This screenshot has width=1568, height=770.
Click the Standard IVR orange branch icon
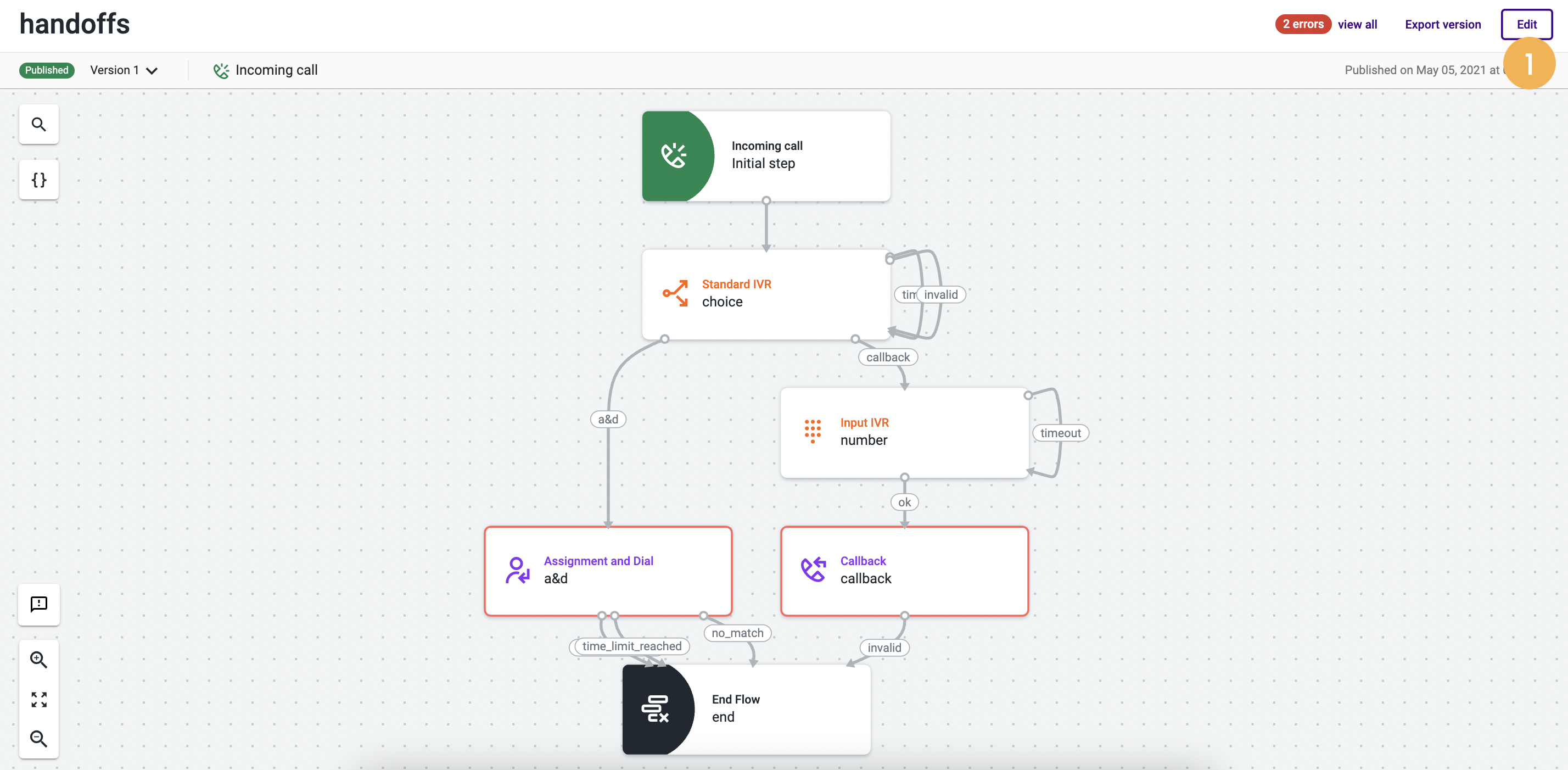pos(676,293)
